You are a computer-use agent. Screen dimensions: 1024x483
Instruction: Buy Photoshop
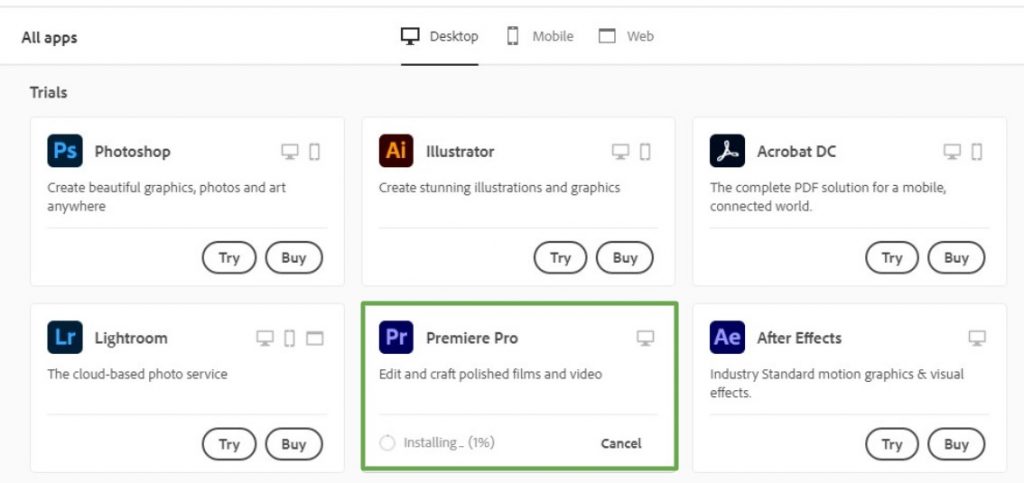pyautogui.click(x=294, y=257)
